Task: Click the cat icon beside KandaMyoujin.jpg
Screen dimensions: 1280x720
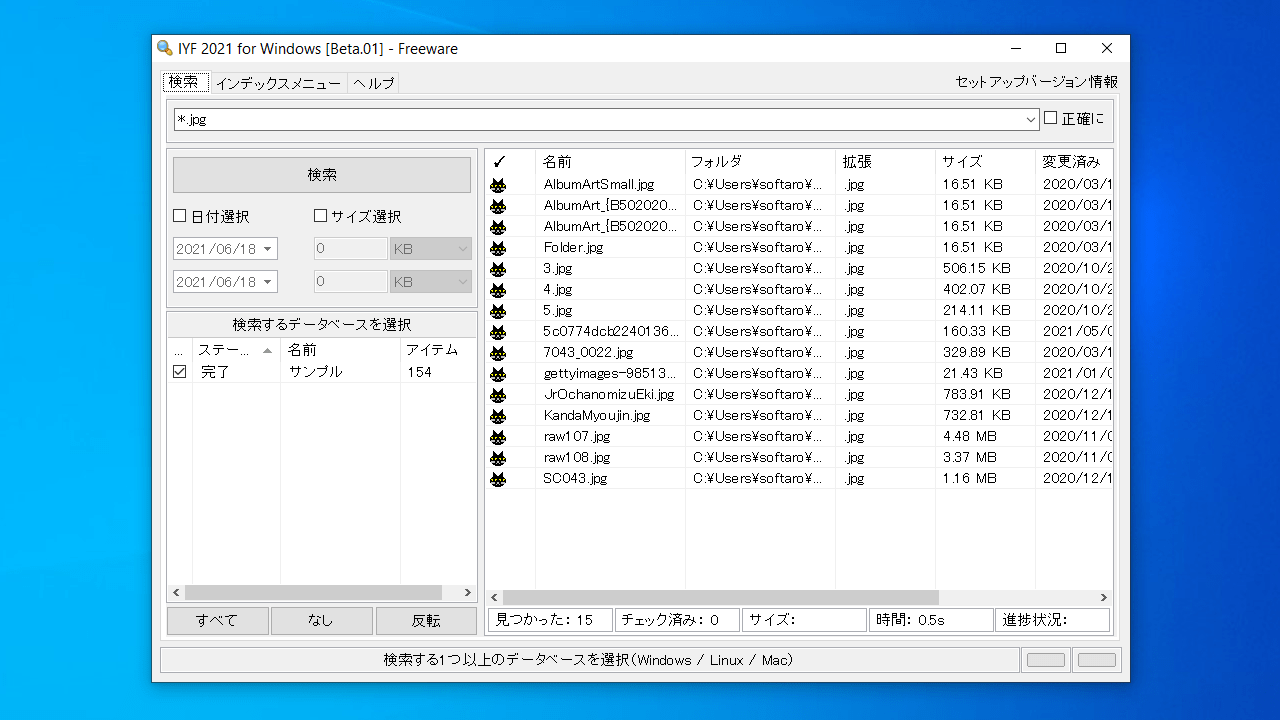Action: pyautogui.click(x=497, y=415)
